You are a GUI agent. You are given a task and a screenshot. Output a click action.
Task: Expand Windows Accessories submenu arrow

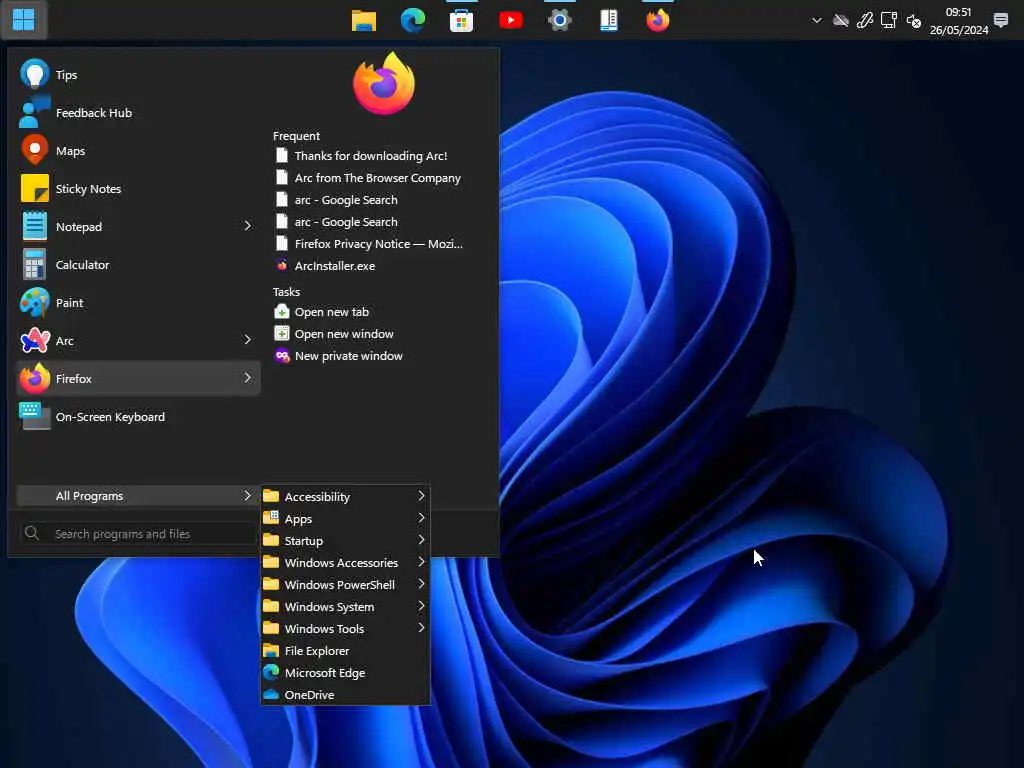[421, 562]
